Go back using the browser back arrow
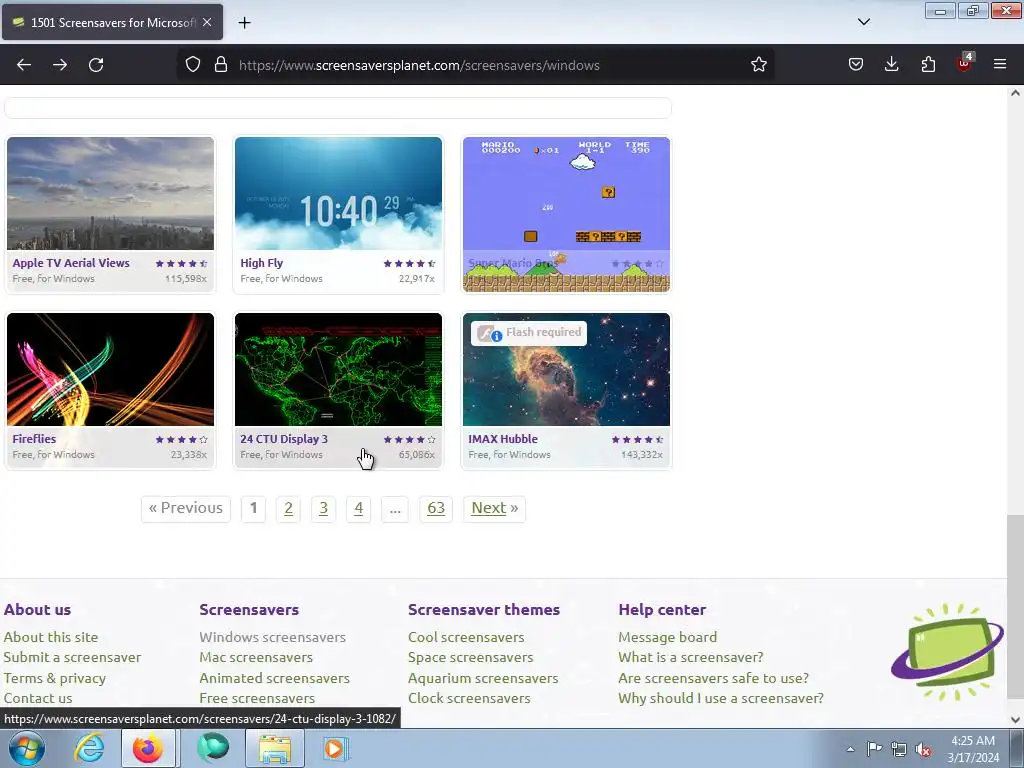 (24, 65)
